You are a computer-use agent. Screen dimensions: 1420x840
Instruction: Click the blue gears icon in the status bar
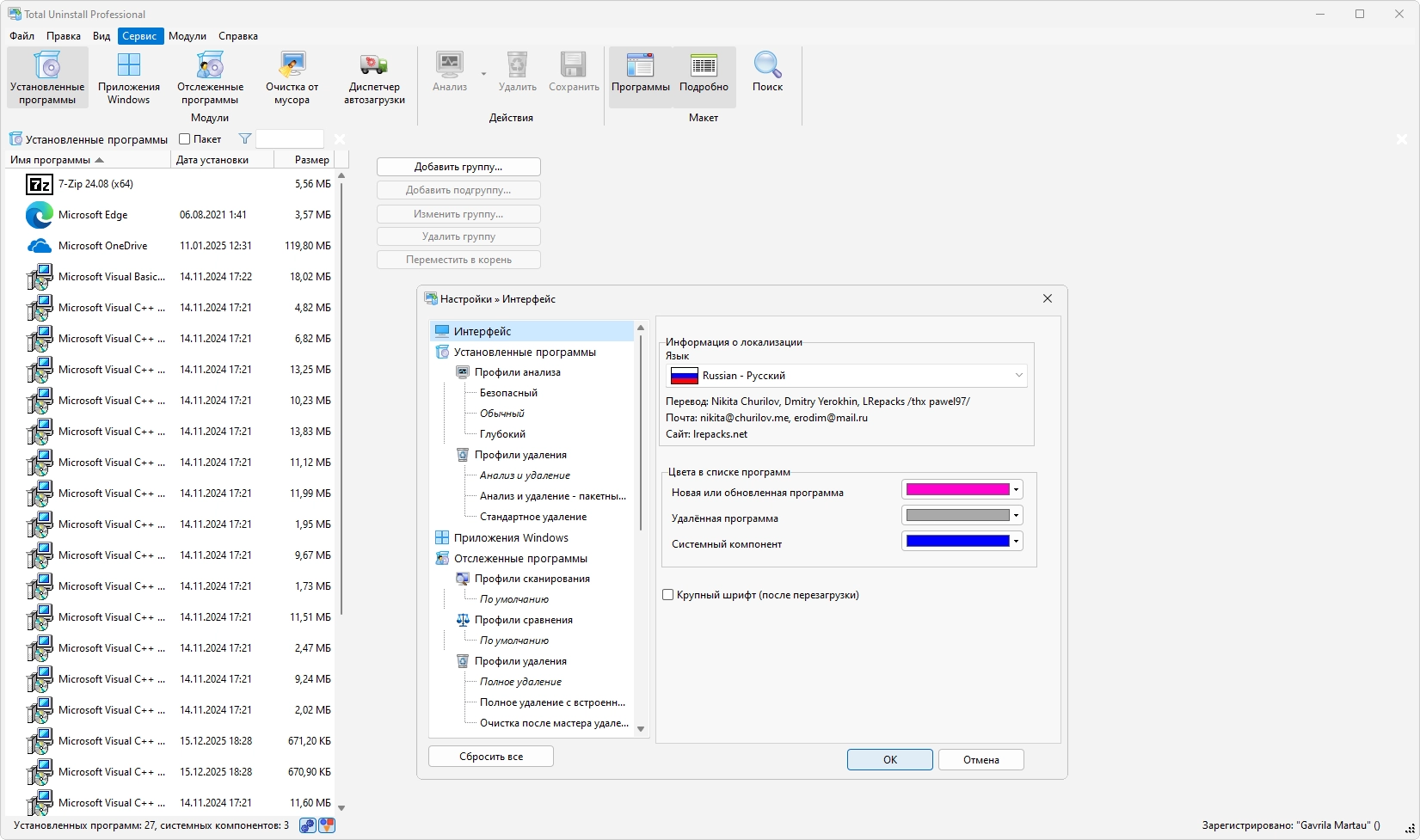click(308, 825)
